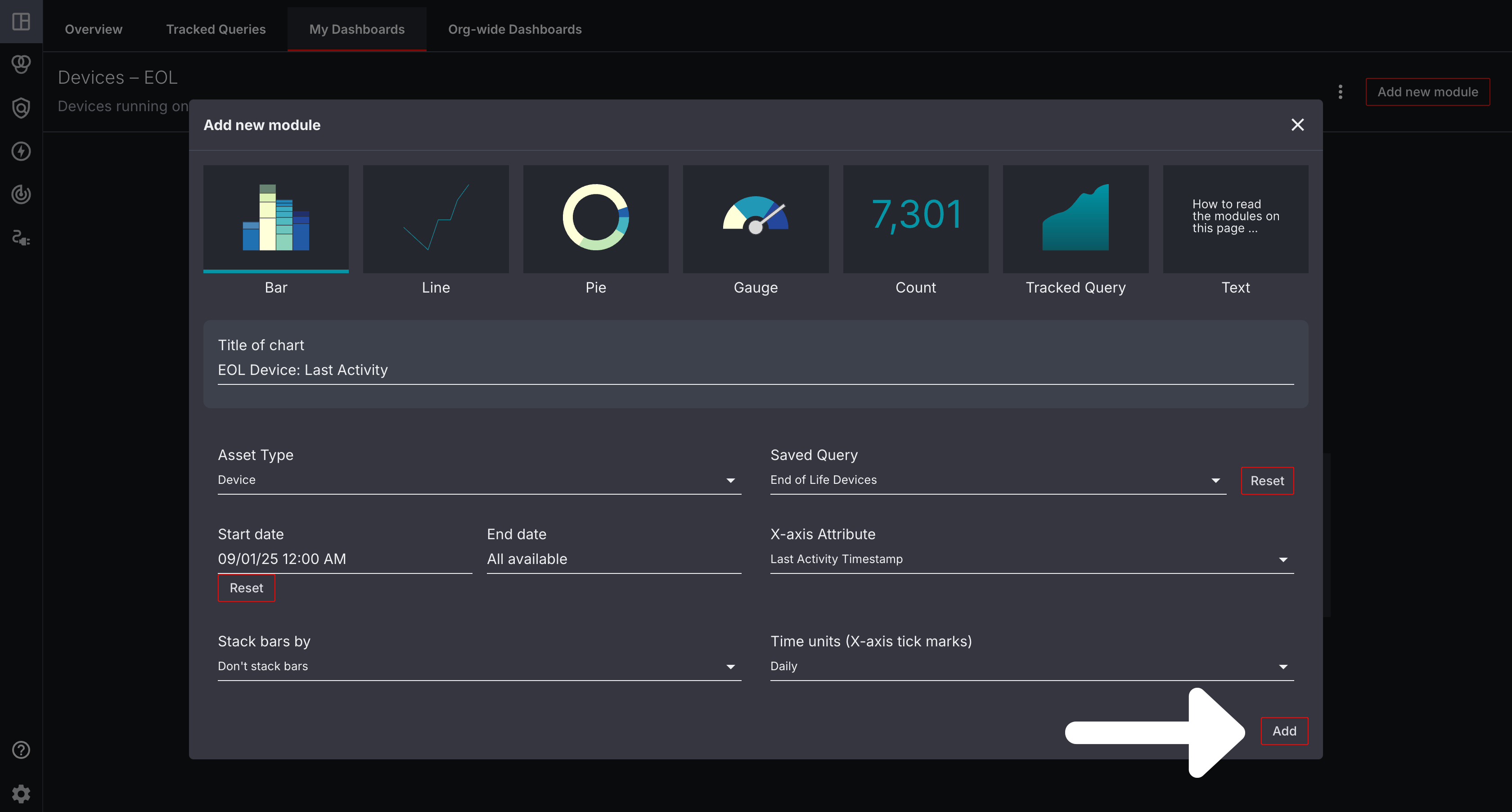Expand the X-axis Attribute dropdown
Viewport: 1512px width, 812px height.
click(x=1031, y=559)
